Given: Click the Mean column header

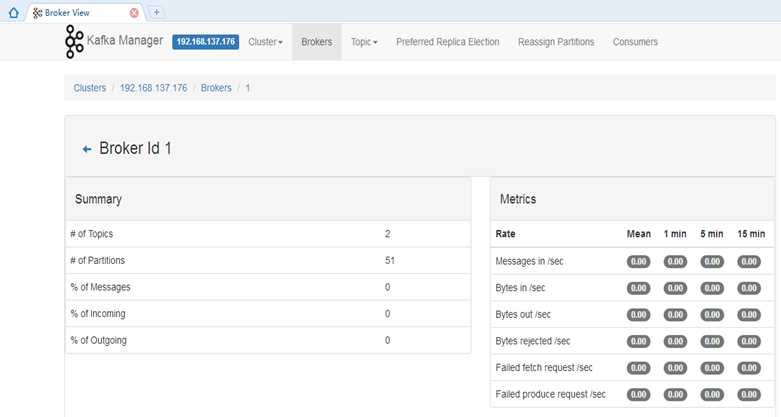Looking at the screenshot, I should point(639,234).
